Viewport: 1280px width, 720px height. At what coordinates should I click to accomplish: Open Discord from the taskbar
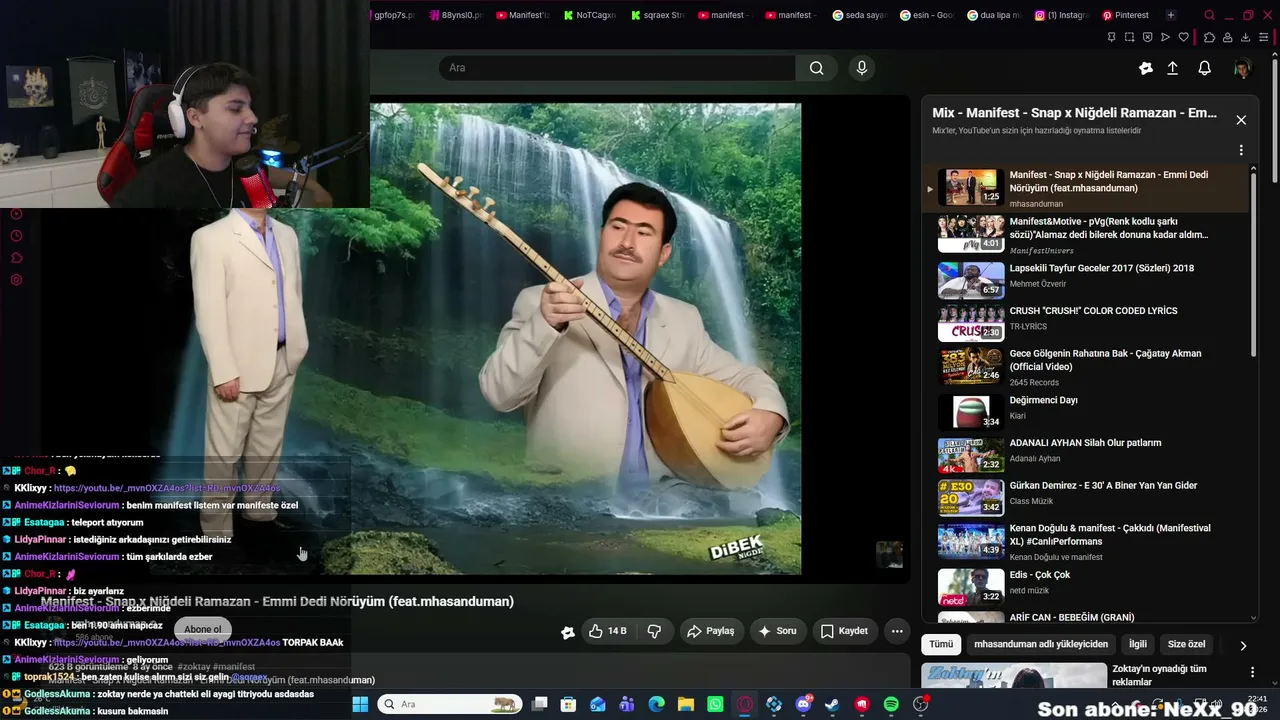[x=803, y=704]
